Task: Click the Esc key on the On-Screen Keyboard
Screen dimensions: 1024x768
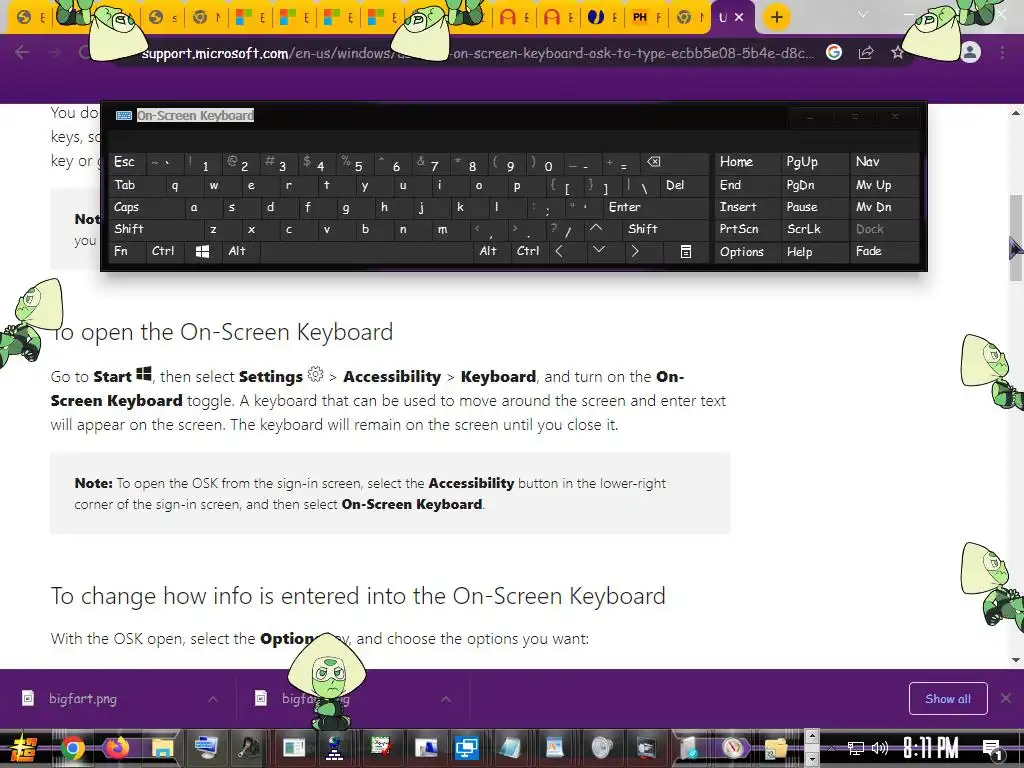Action: pyautogui.click(x=126, y=162)
